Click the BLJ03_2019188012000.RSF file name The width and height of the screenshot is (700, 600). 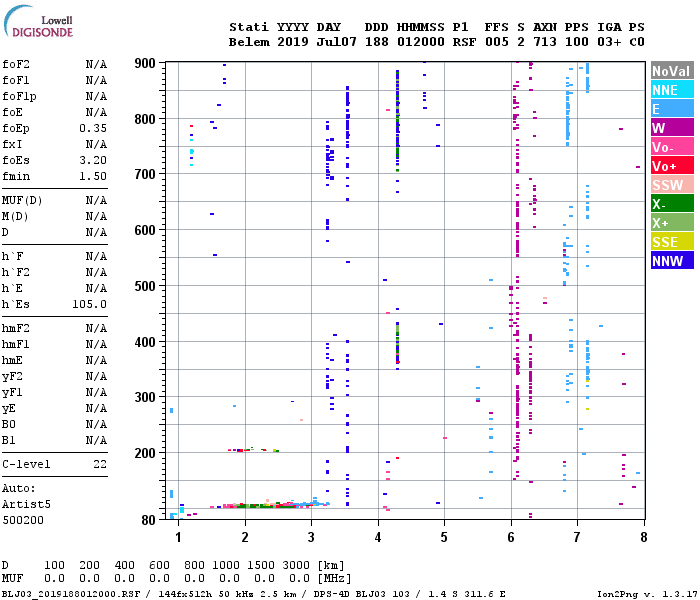pos(71,594)
